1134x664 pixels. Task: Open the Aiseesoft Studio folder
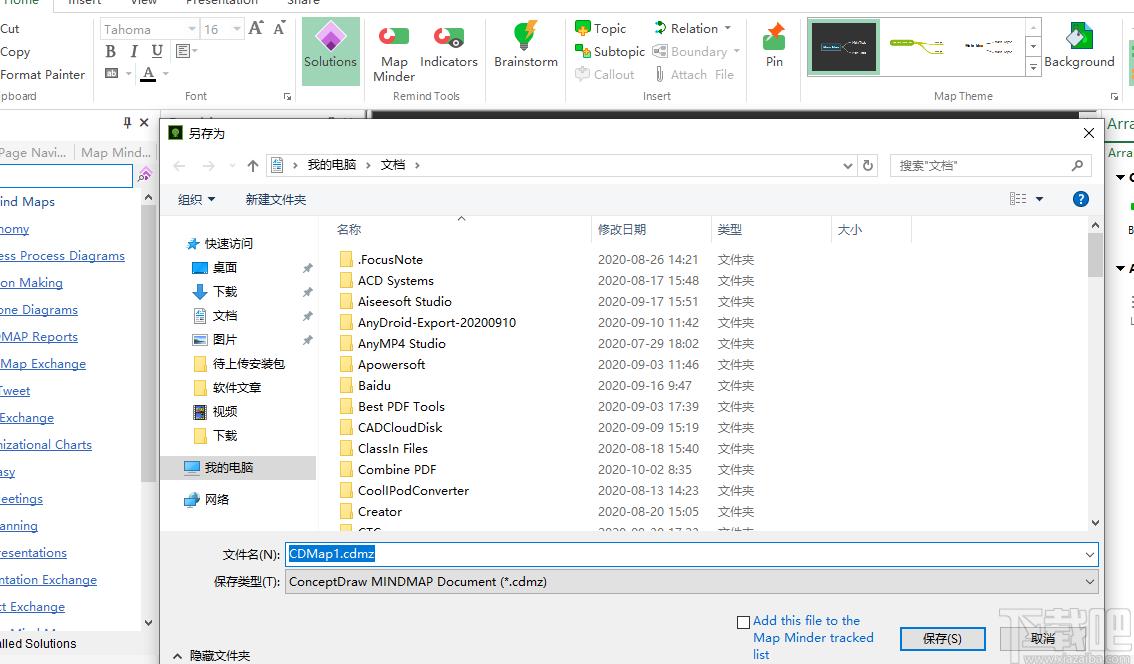404,302
